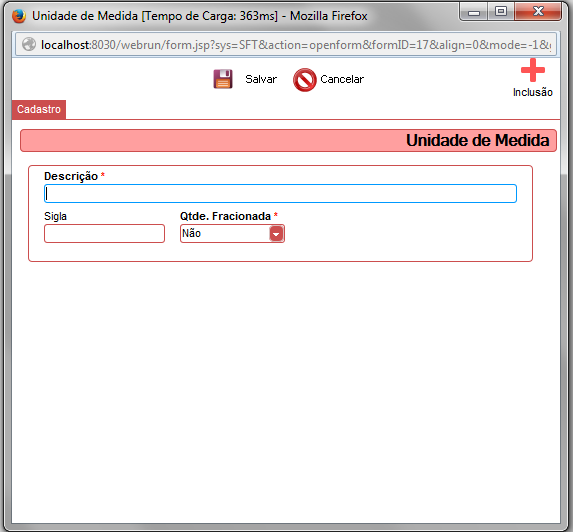Click the red plus Inclusão icon
Image resolution: width=573 pixels, height=532 pixels.
pos(533,70)
